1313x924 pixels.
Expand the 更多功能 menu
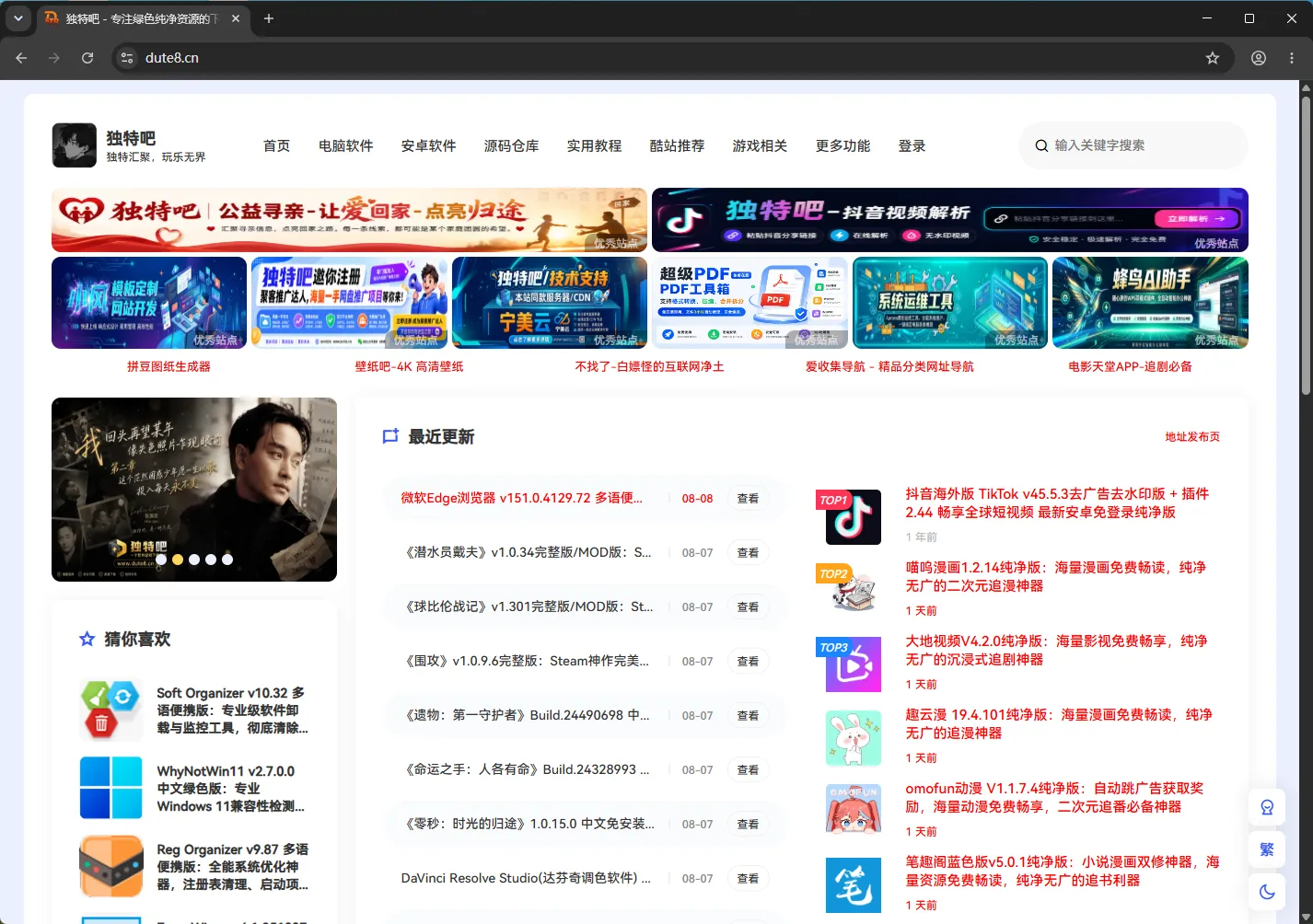pos(842,146)
